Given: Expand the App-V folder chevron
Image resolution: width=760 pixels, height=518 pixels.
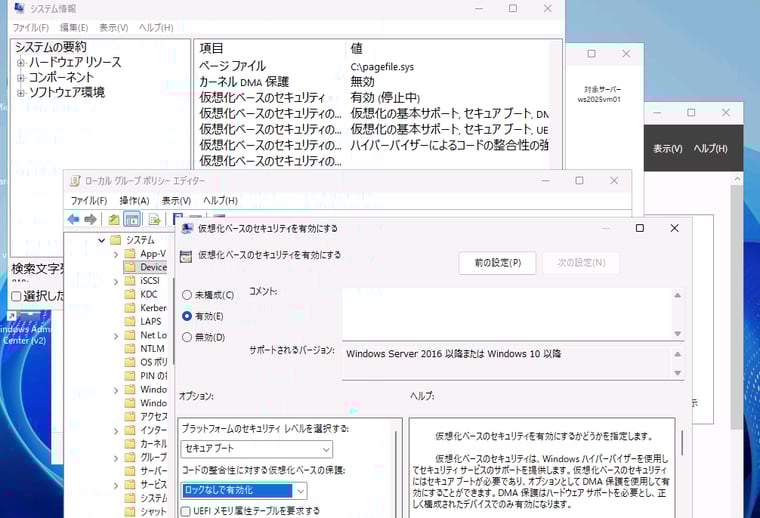Looking at the screenshot, I should click(x=116, y=254).
